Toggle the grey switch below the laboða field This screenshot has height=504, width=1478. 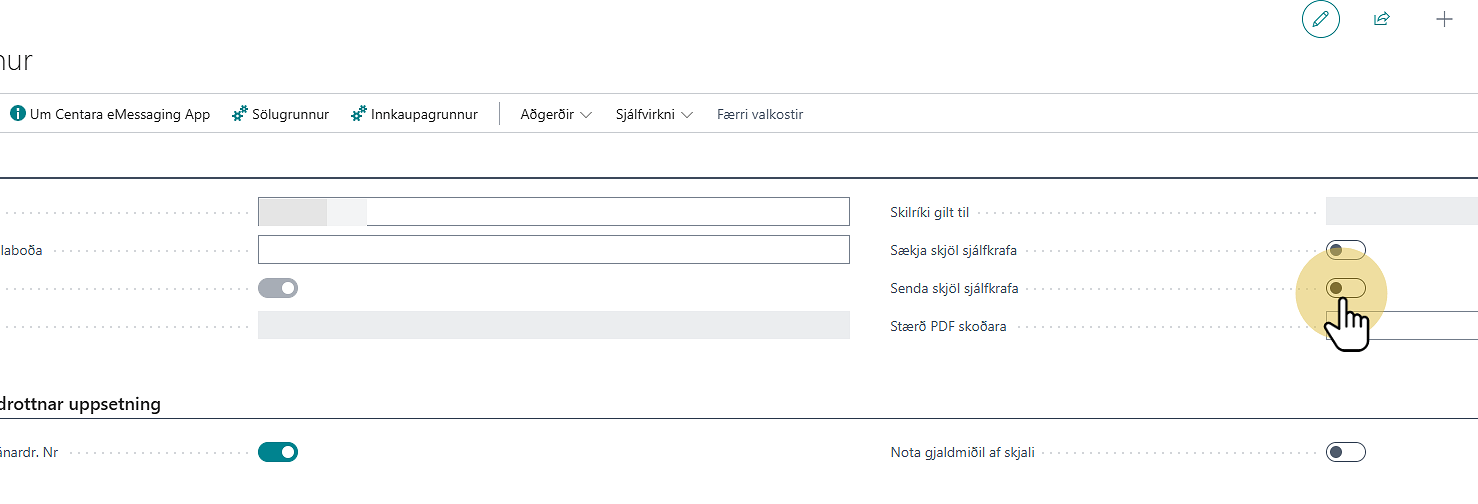pos(278,288)
